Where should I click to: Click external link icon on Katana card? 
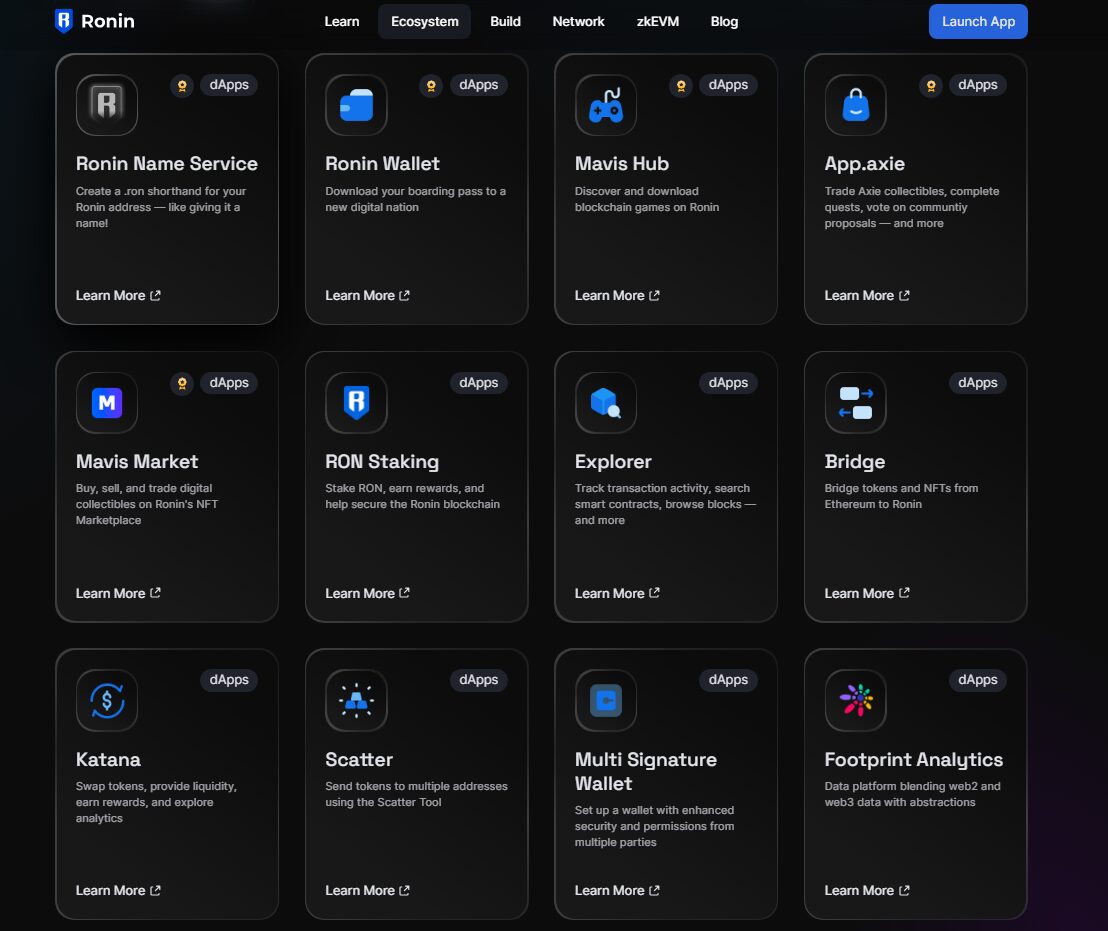(x=155, y=890)
